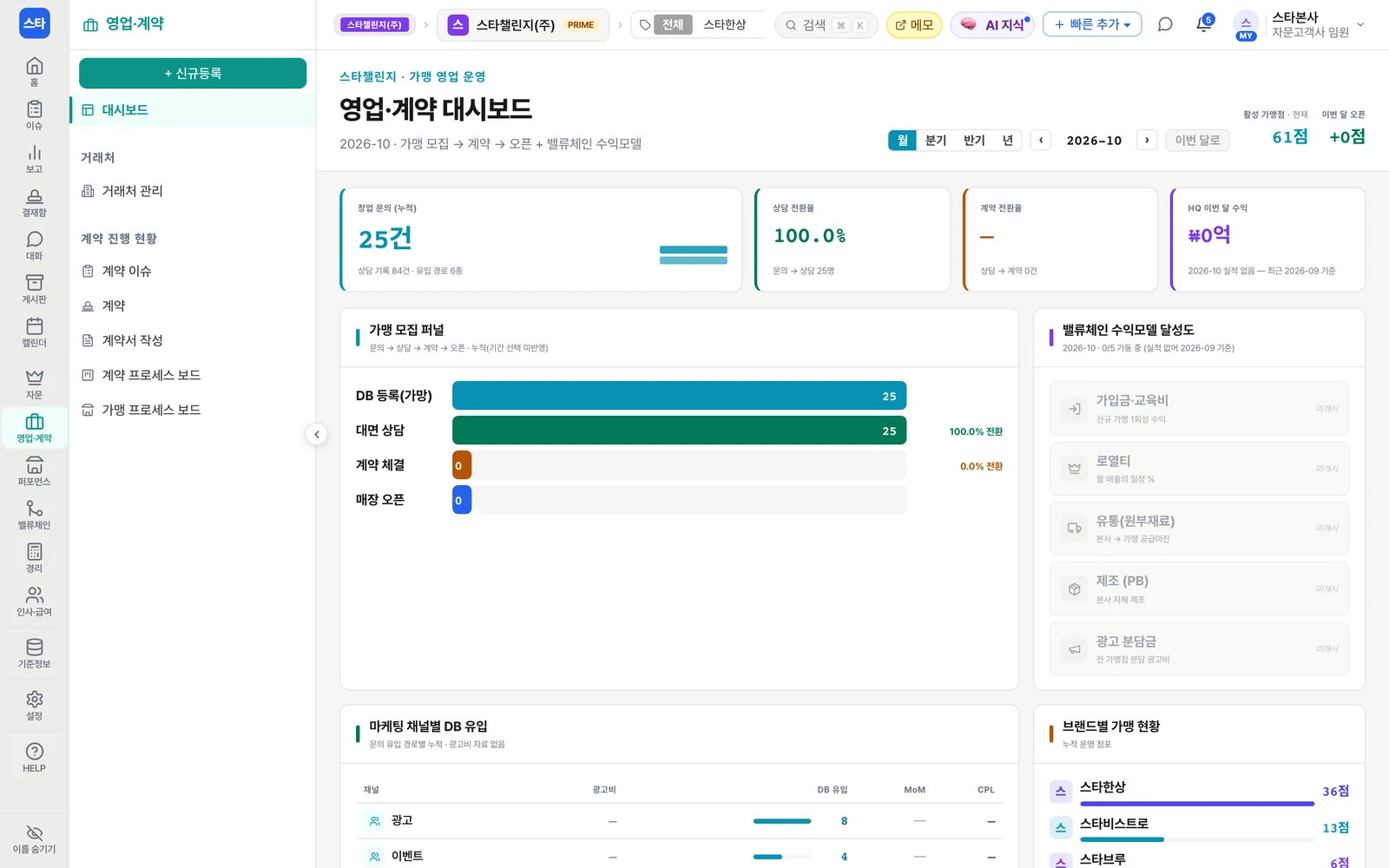Click the purple 스타챌린지(주) breadcrumb tag
This screenshot has width=1389, height=868.
coord(374,25)
